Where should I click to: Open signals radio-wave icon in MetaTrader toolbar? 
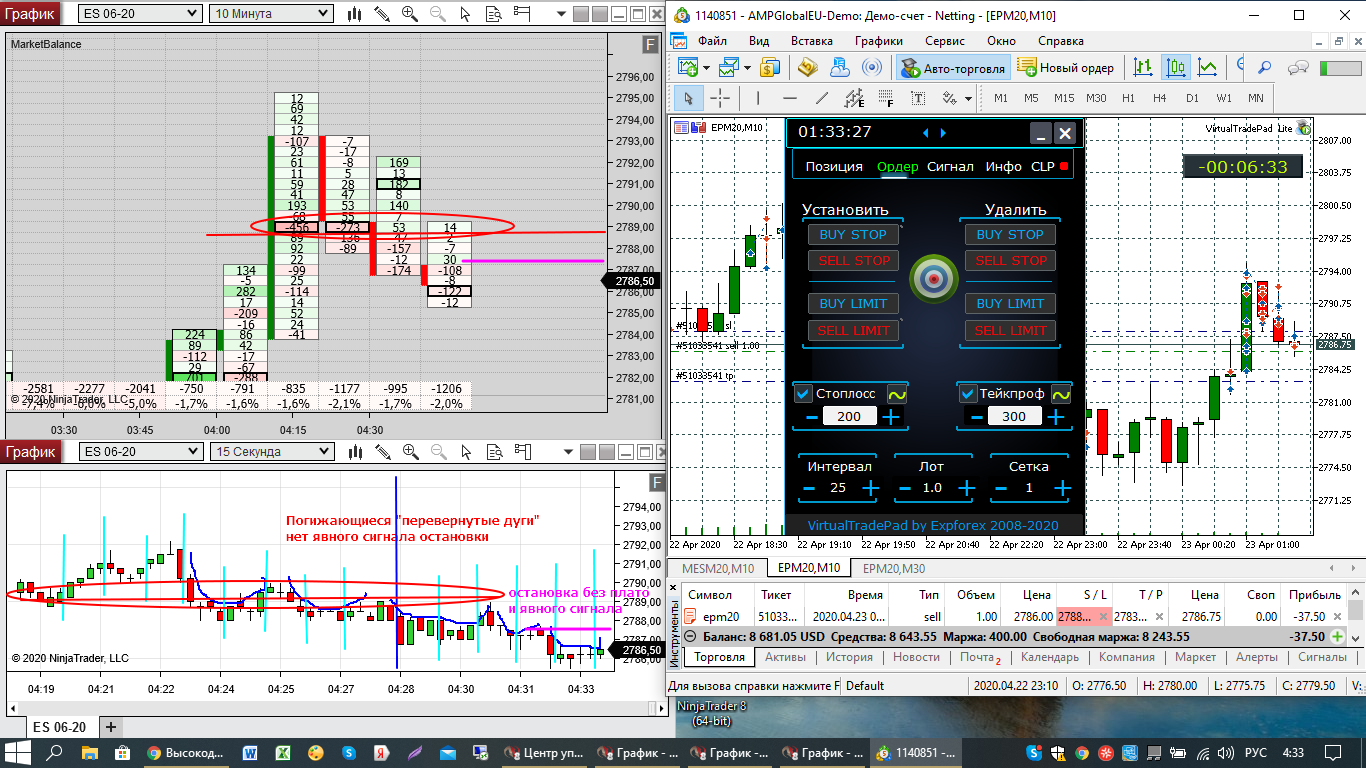tap(872, 67)
